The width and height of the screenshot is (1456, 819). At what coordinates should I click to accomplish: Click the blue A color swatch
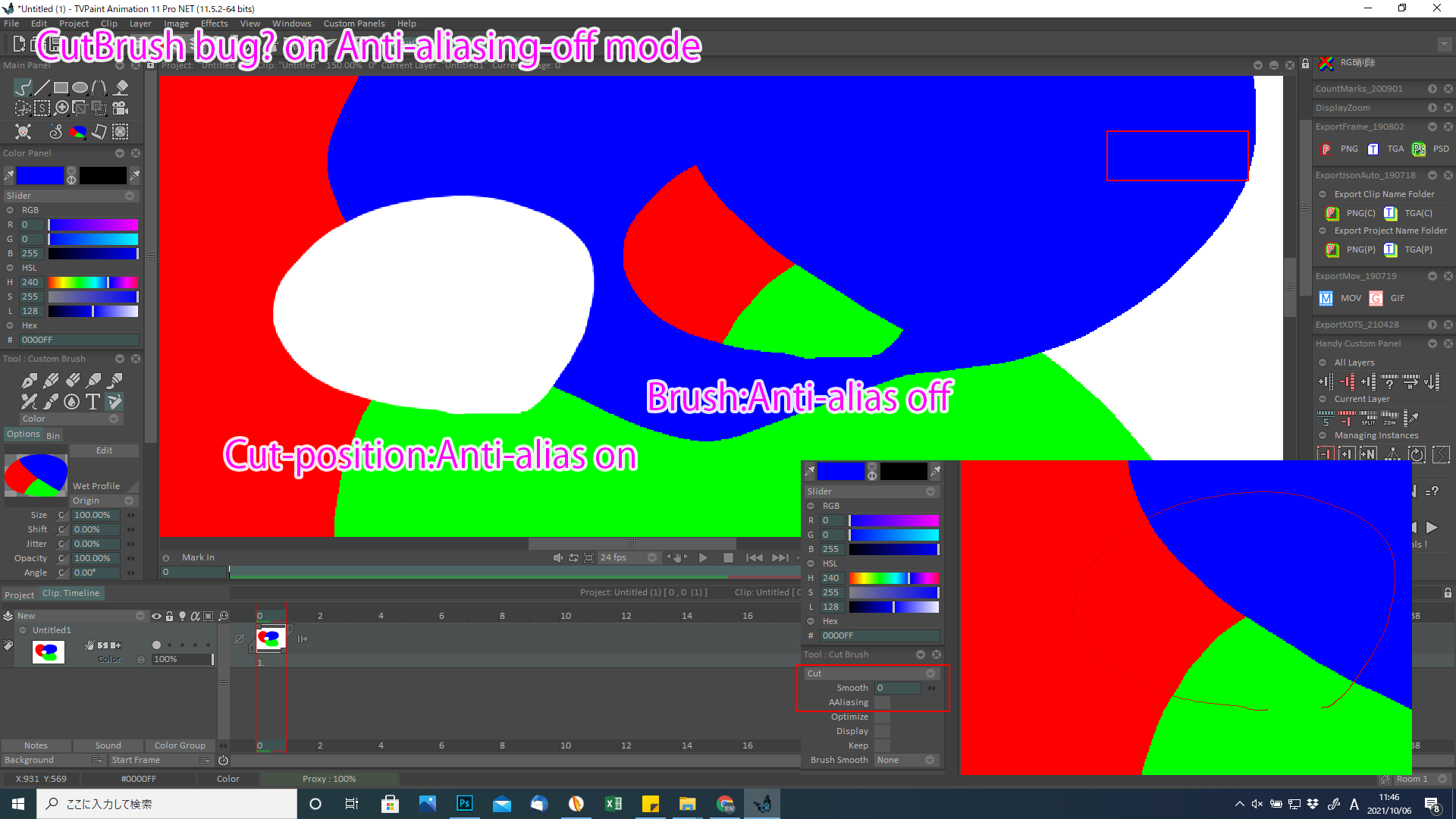click(x=40, y=176)
